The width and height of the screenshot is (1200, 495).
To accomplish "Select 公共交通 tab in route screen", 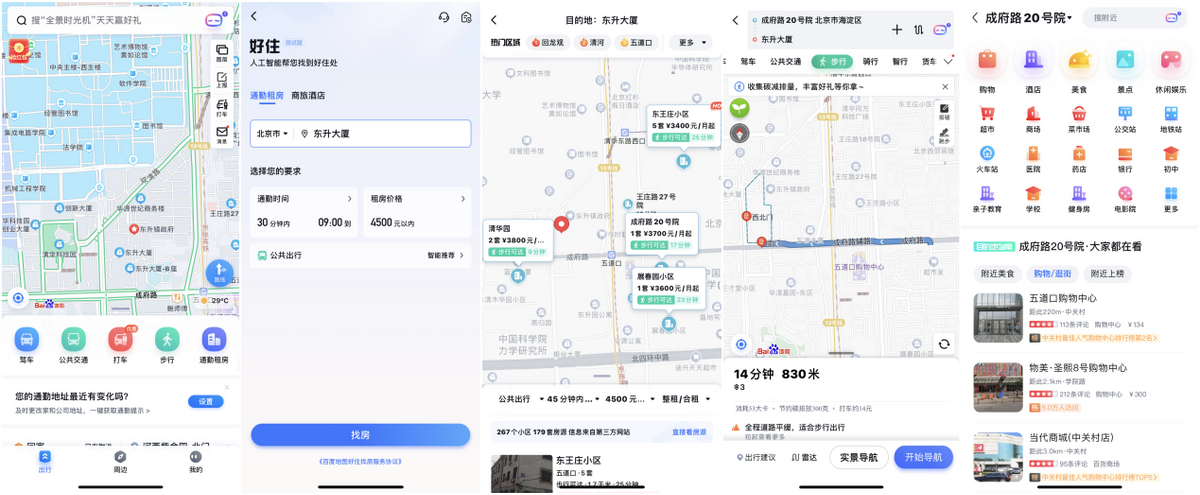I will click(786, 61).
